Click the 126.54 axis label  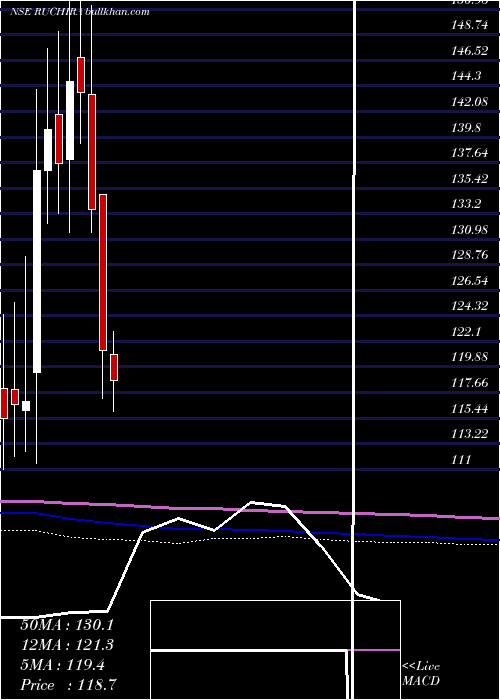tap(469, 281)
